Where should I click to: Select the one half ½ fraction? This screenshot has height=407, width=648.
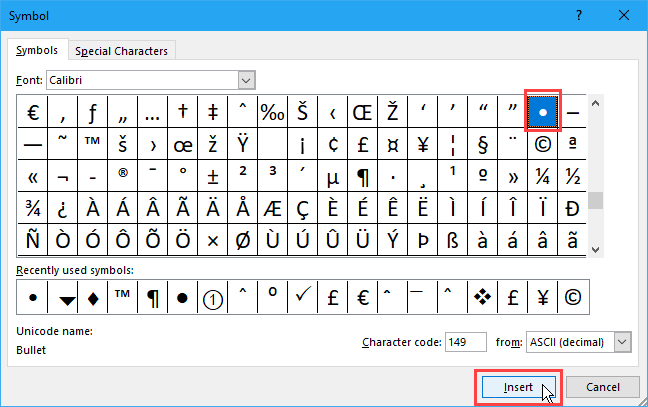(x=572, y=176)
